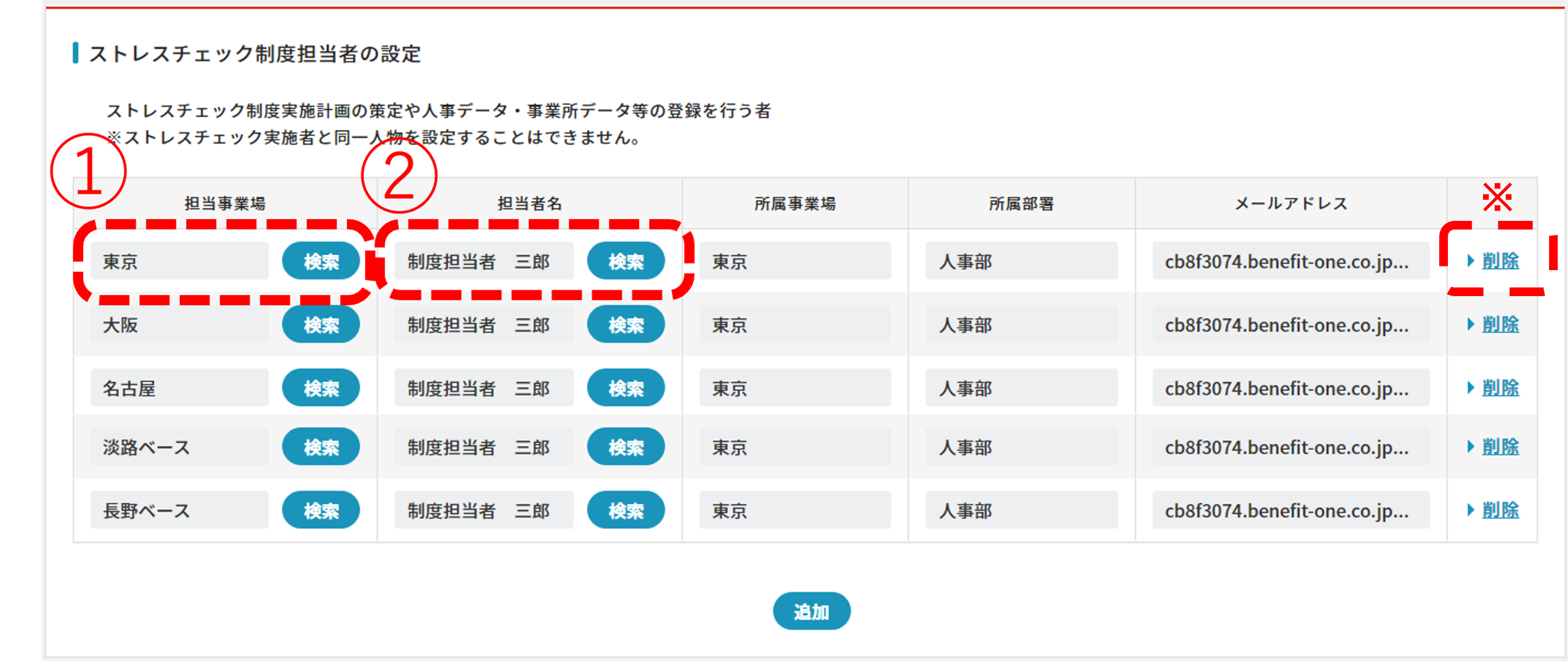Click 検索 button beside 淡路ベース workplace field
Screen dimensions: 1568x661
[x=321, y=447]
